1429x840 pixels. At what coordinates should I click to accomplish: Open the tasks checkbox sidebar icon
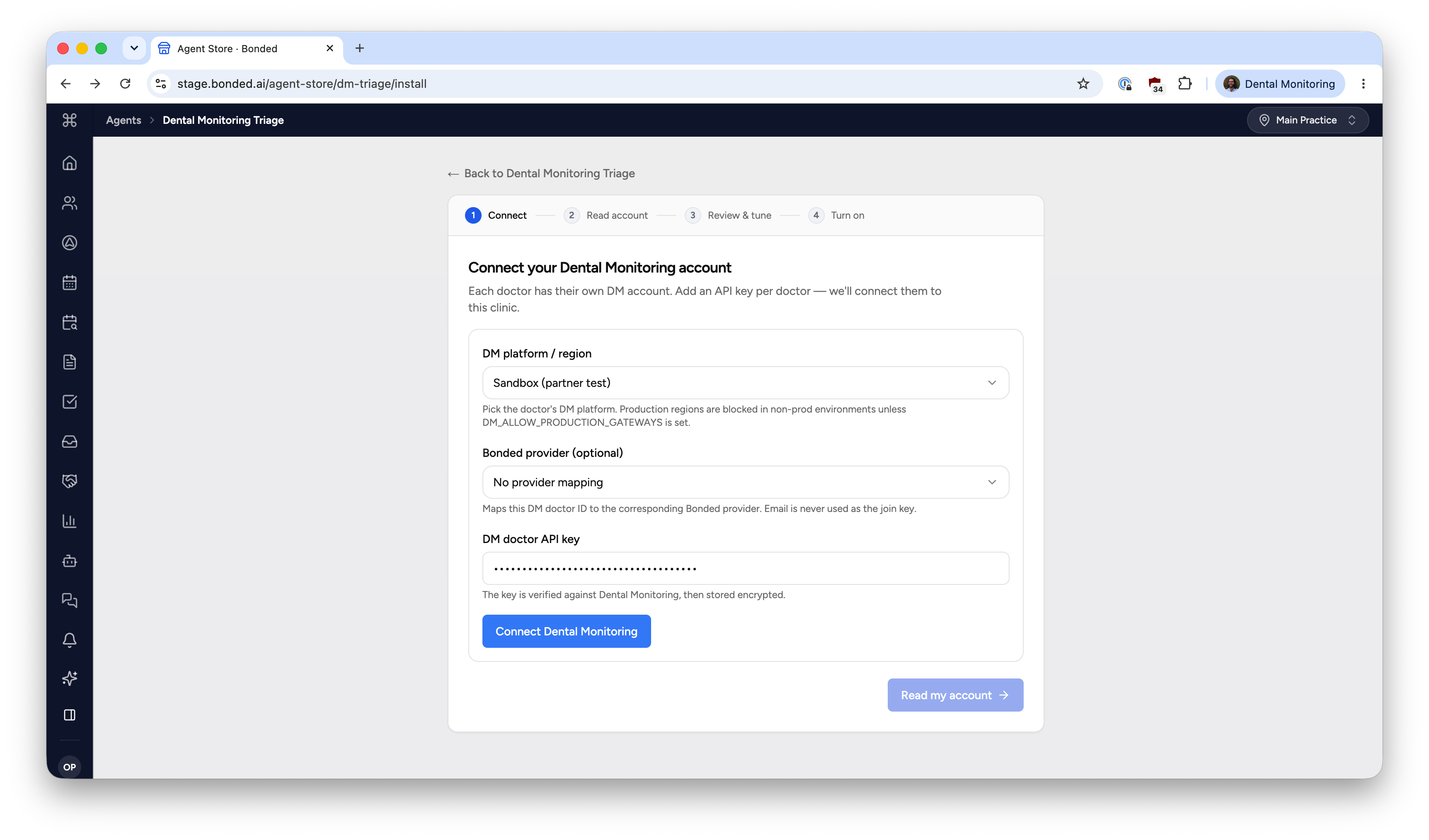click(69, 402)
